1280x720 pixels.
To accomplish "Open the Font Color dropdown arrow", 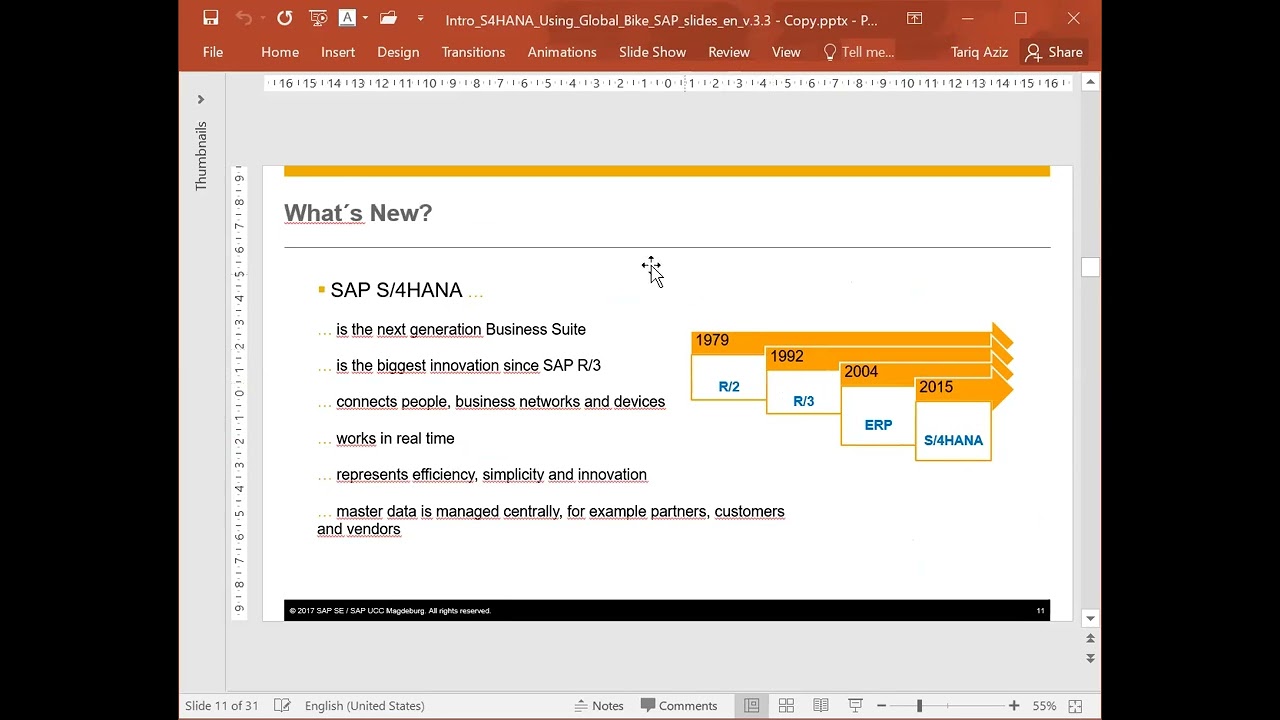I will coord(366,18).
